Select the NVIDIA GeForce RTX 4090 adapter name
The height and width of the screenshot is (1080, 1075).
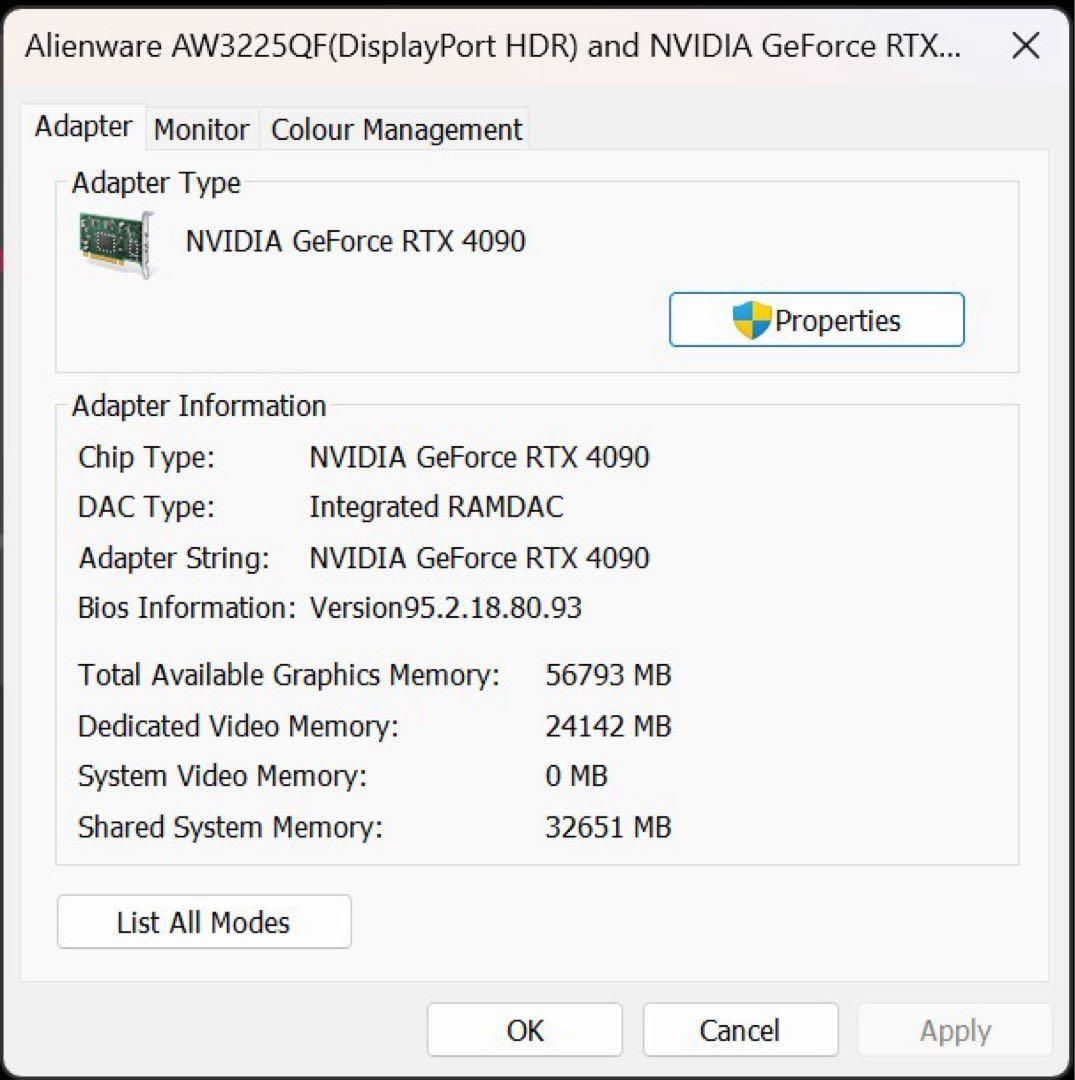pyautogui.click(x=355, y=241)
